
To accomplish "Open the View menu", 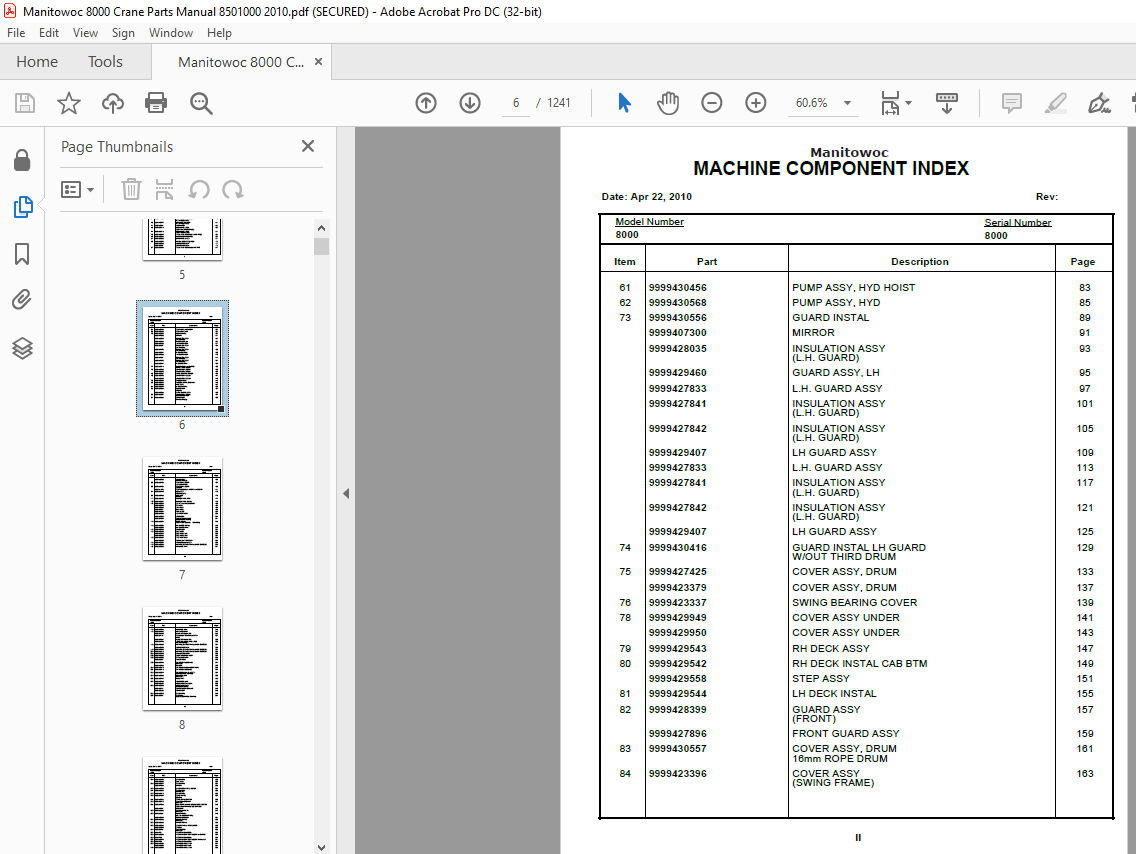I will click(x=85, y=33).
